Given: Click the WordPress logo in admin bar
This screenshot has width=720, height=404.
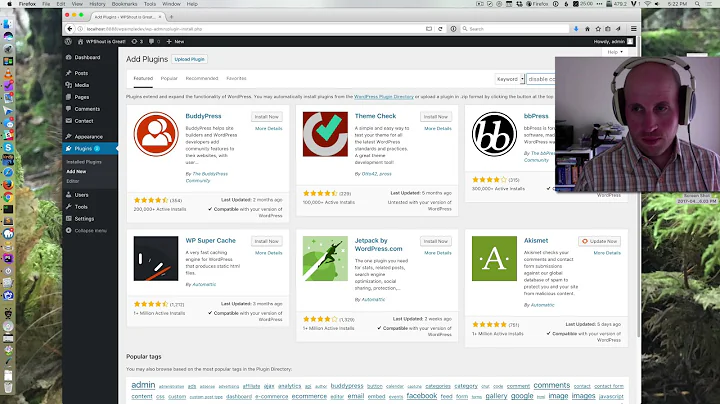Looking at the screenshot, I should [68, 41].
